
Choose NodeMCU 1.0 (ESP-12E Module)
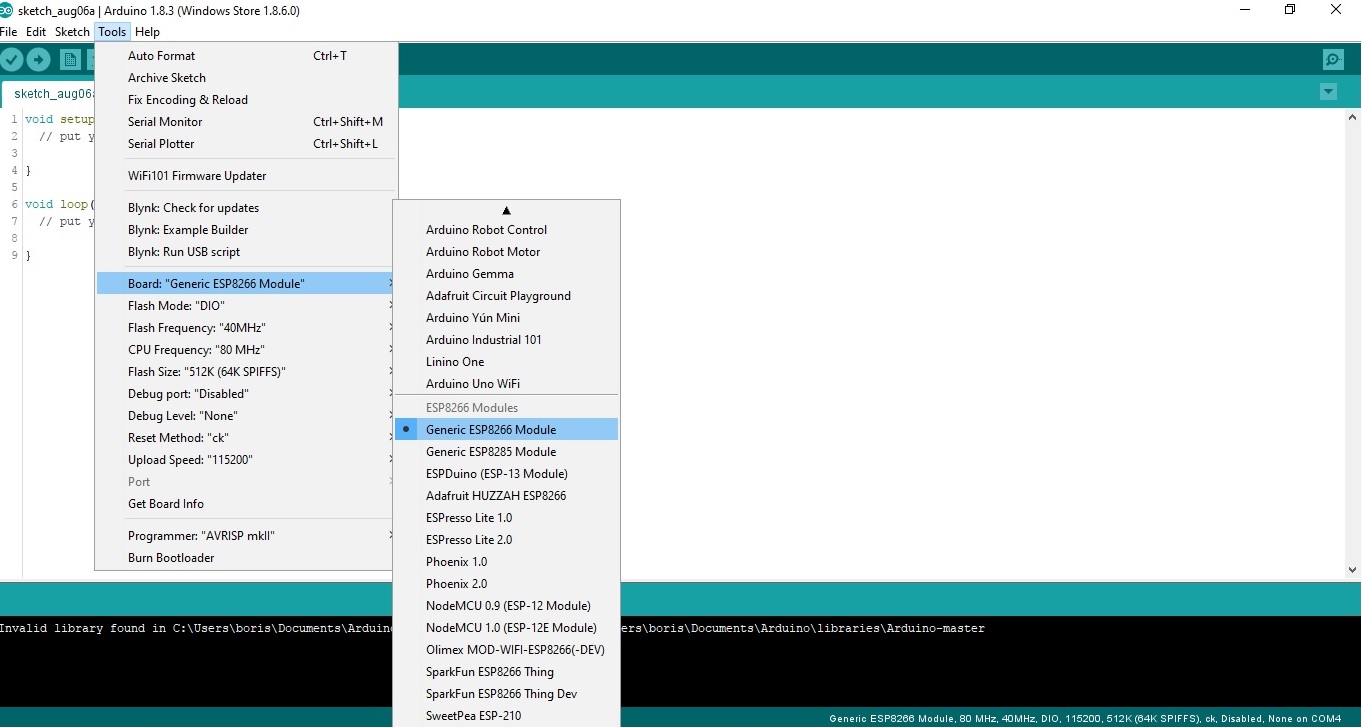click(506, 628)
